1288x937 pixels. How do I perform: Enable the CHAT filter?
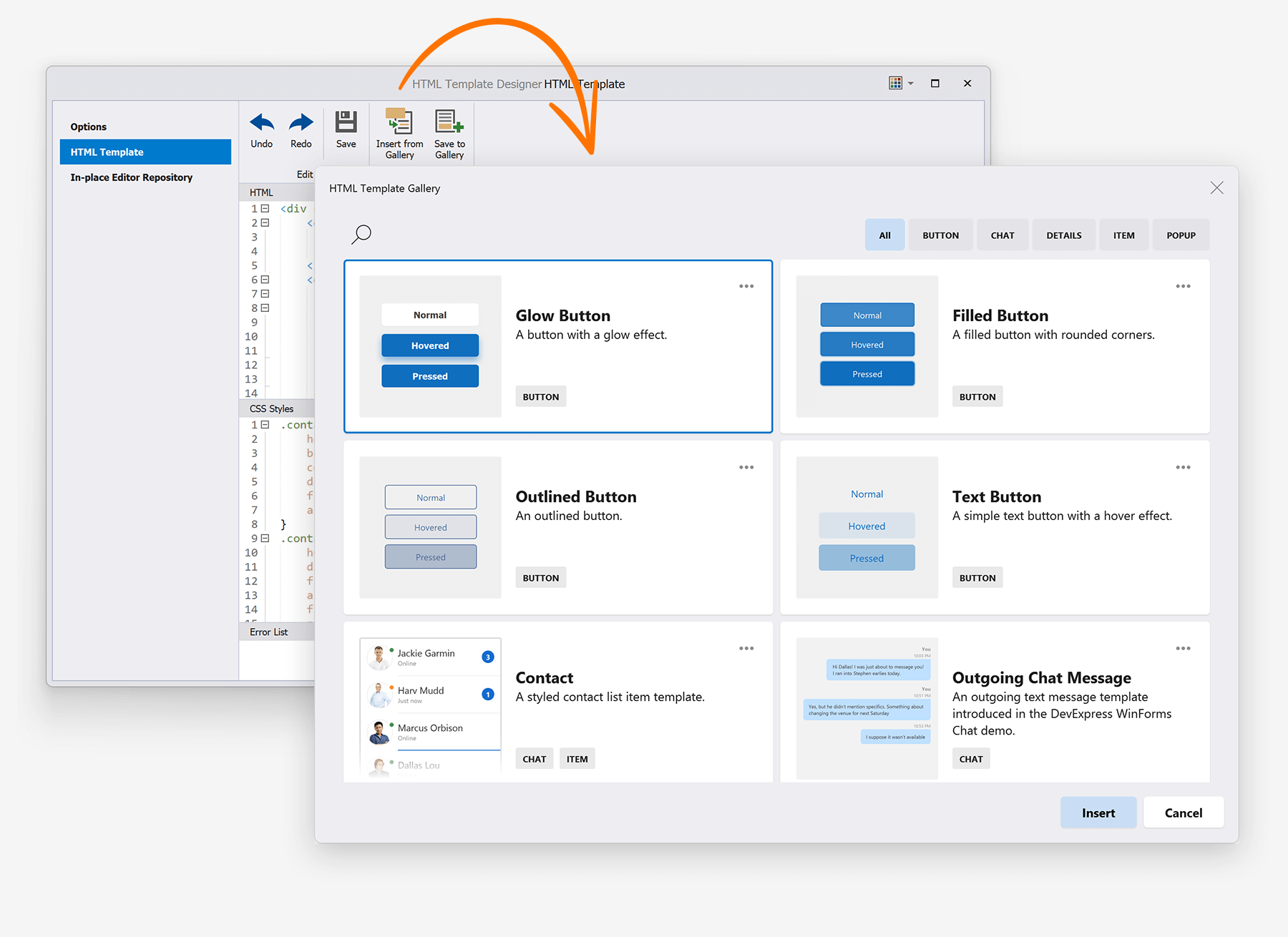point(1002,235)
